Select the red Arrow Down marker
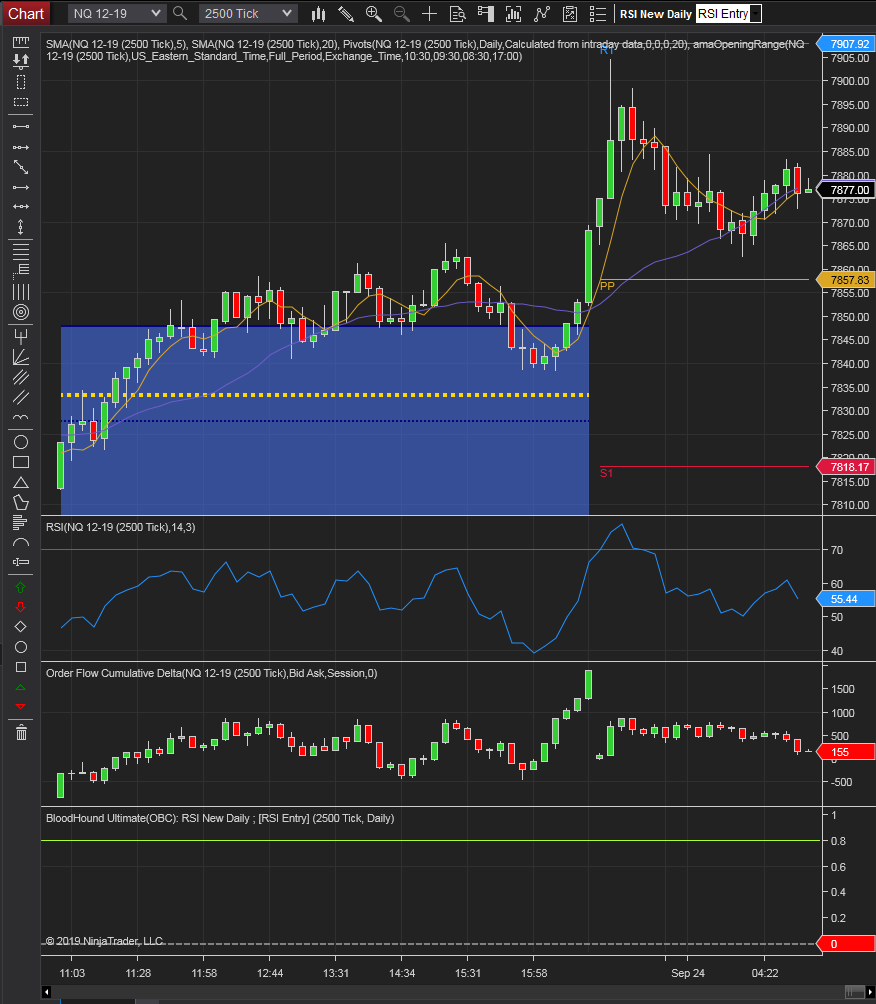The width and height of the screenshot is (876, 1004). point(20,607)
